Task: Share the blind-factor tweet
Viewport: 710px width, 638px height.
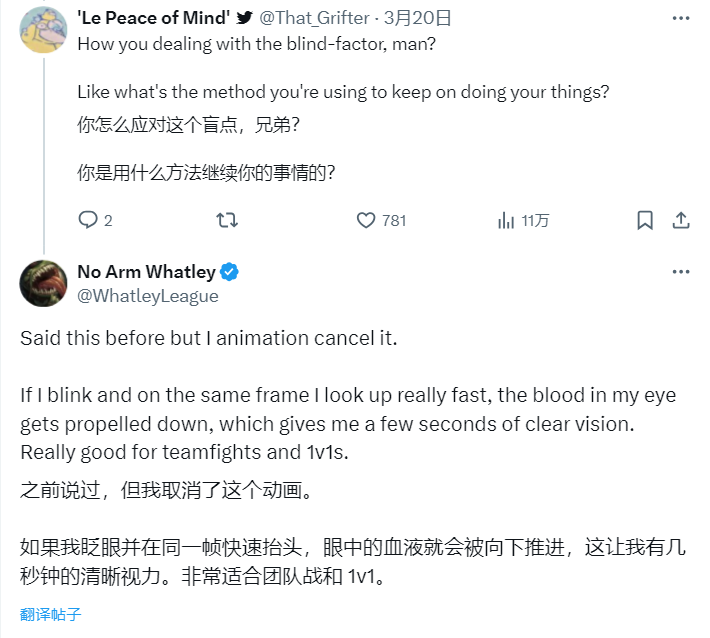Action: tap(681, 220)
